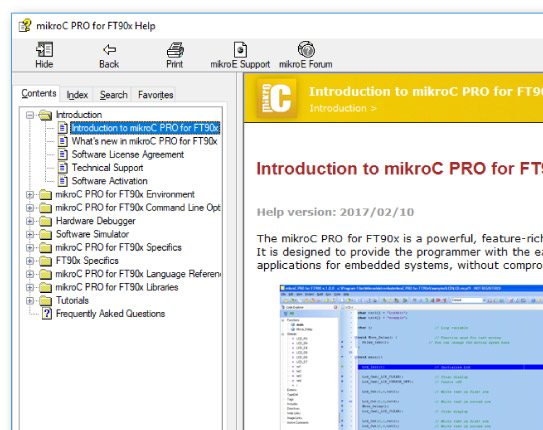This screenshot has height=430, width=543.
Task: Collapse the Introduction tree node
Action: 30,115
